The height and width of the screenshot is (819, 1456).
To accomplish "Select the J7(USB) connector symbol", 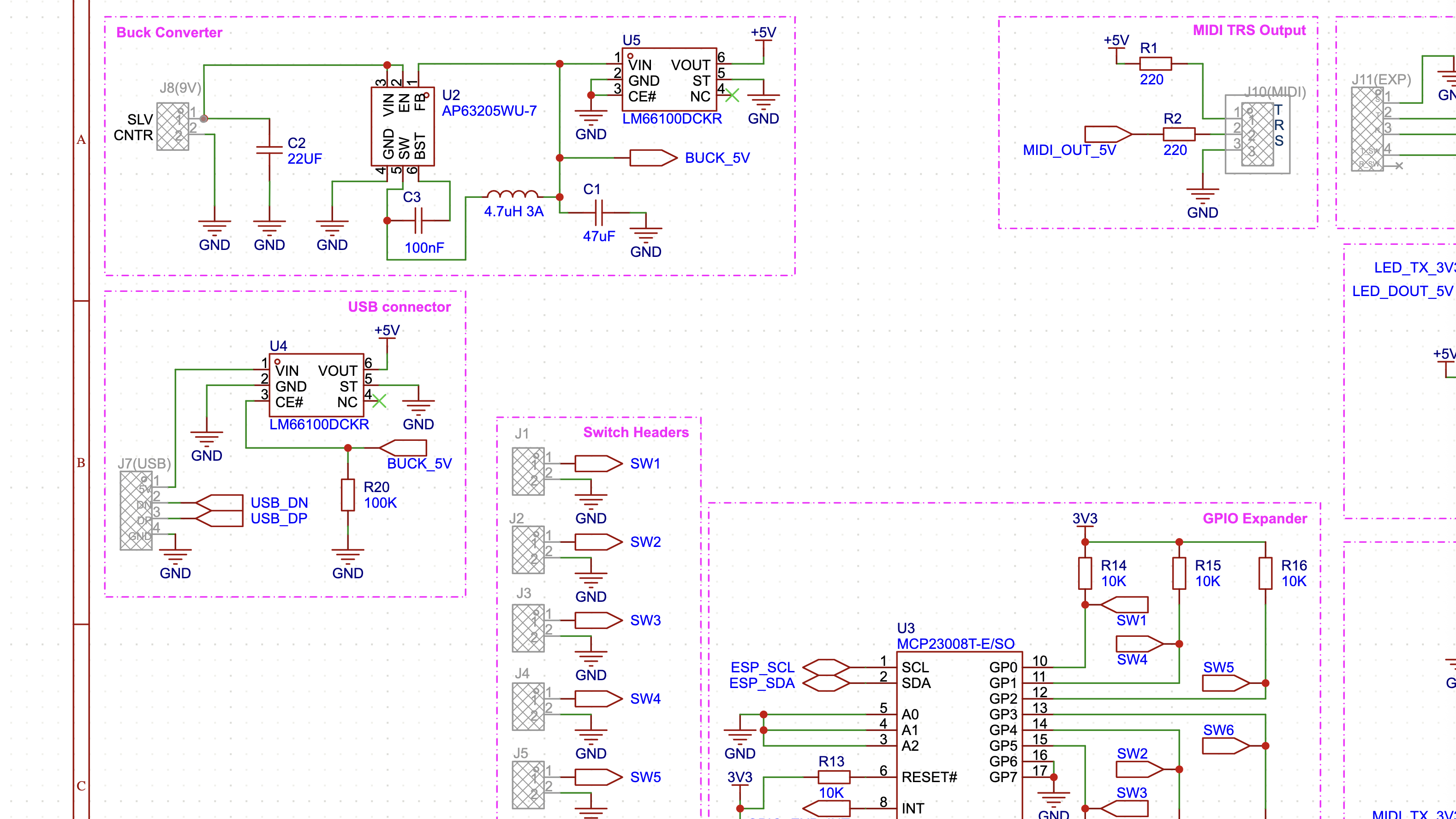I will (136, 511).
